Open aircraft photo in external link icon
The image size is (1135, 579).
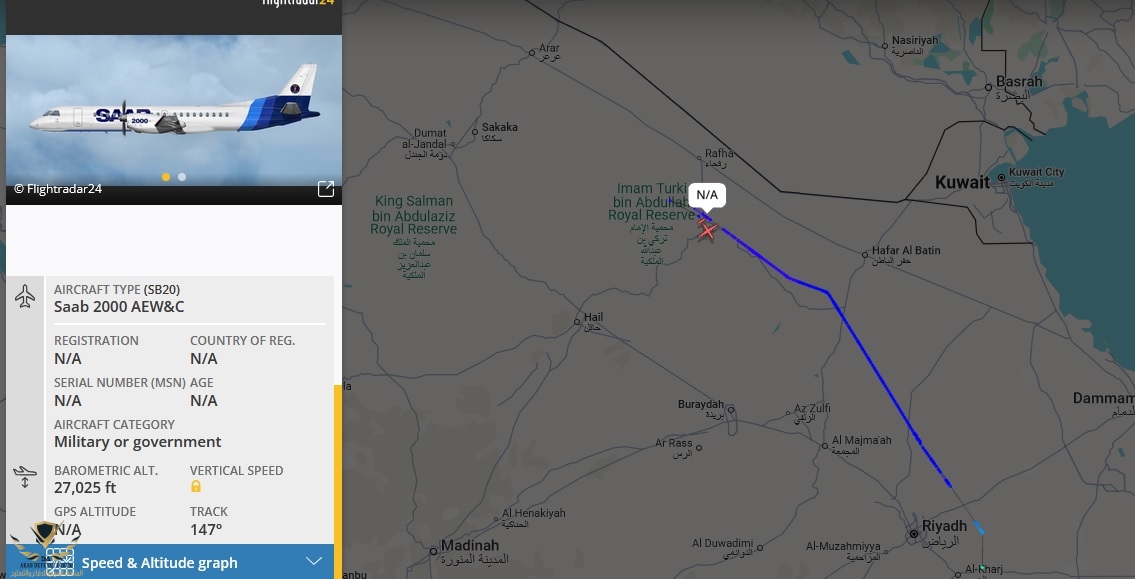coord(326,189)
